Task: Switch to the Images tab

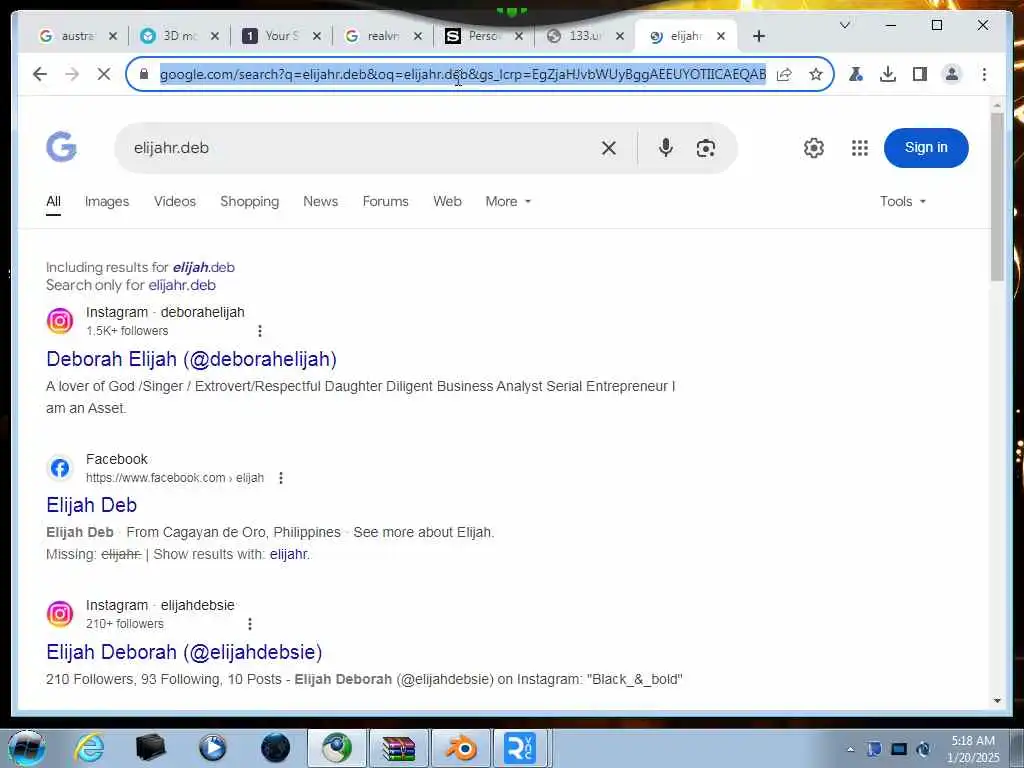Action: click(x=107, y=202)
